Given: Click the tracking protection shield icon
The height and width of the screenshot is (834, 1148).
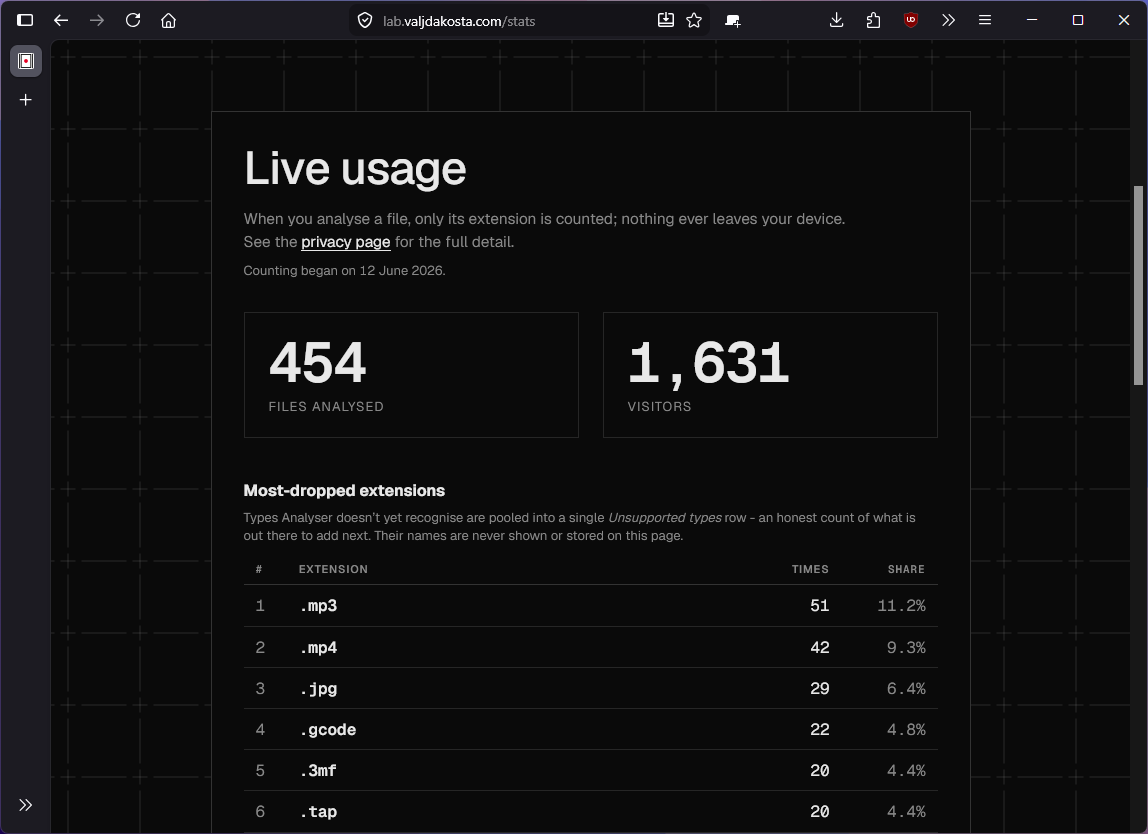Looking at the screenshot, I should pos(365,21).
